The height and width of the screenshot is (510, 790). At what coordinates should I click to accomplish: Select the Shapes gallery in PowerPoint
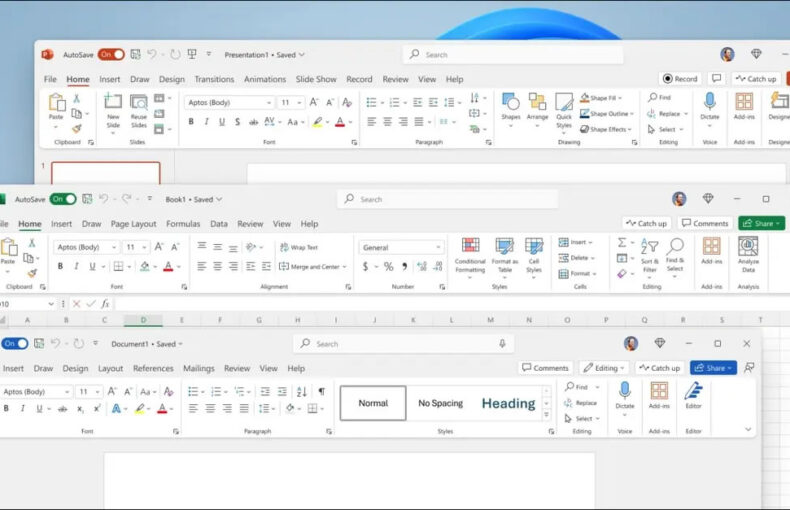coord(511,102)
